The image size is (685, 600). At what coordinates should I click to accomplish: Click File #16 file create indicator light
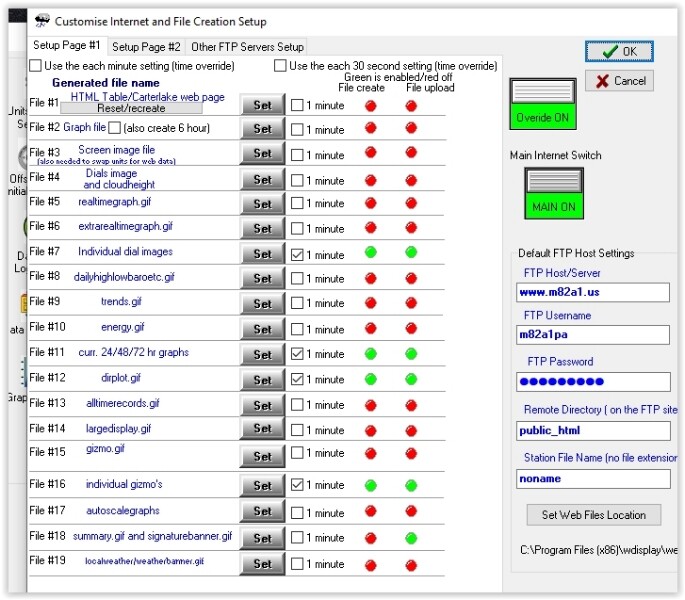(x=370, y=485)
